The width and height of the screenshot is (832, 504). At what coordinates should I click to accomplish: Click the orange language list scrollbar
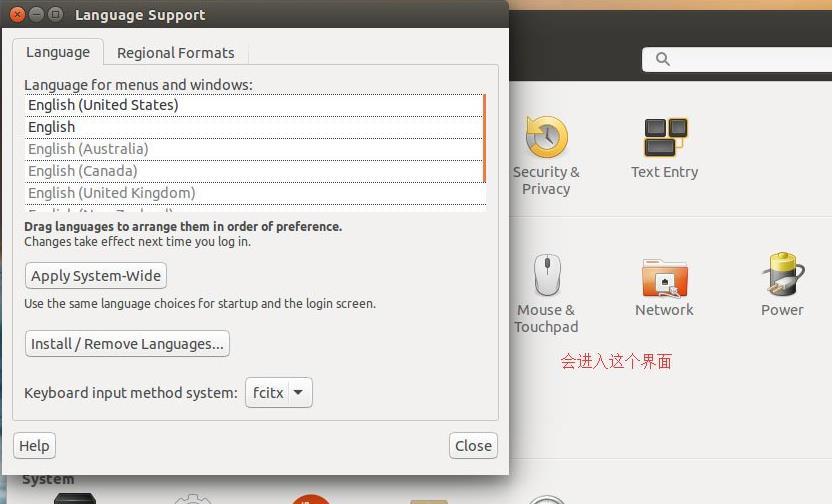pos(485,138)
